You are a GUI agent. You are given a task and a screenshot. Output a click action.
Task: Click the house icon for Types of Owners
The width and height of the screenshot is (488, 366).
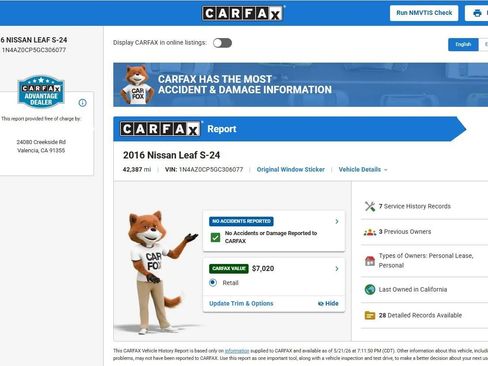click(x=370, y=261)
